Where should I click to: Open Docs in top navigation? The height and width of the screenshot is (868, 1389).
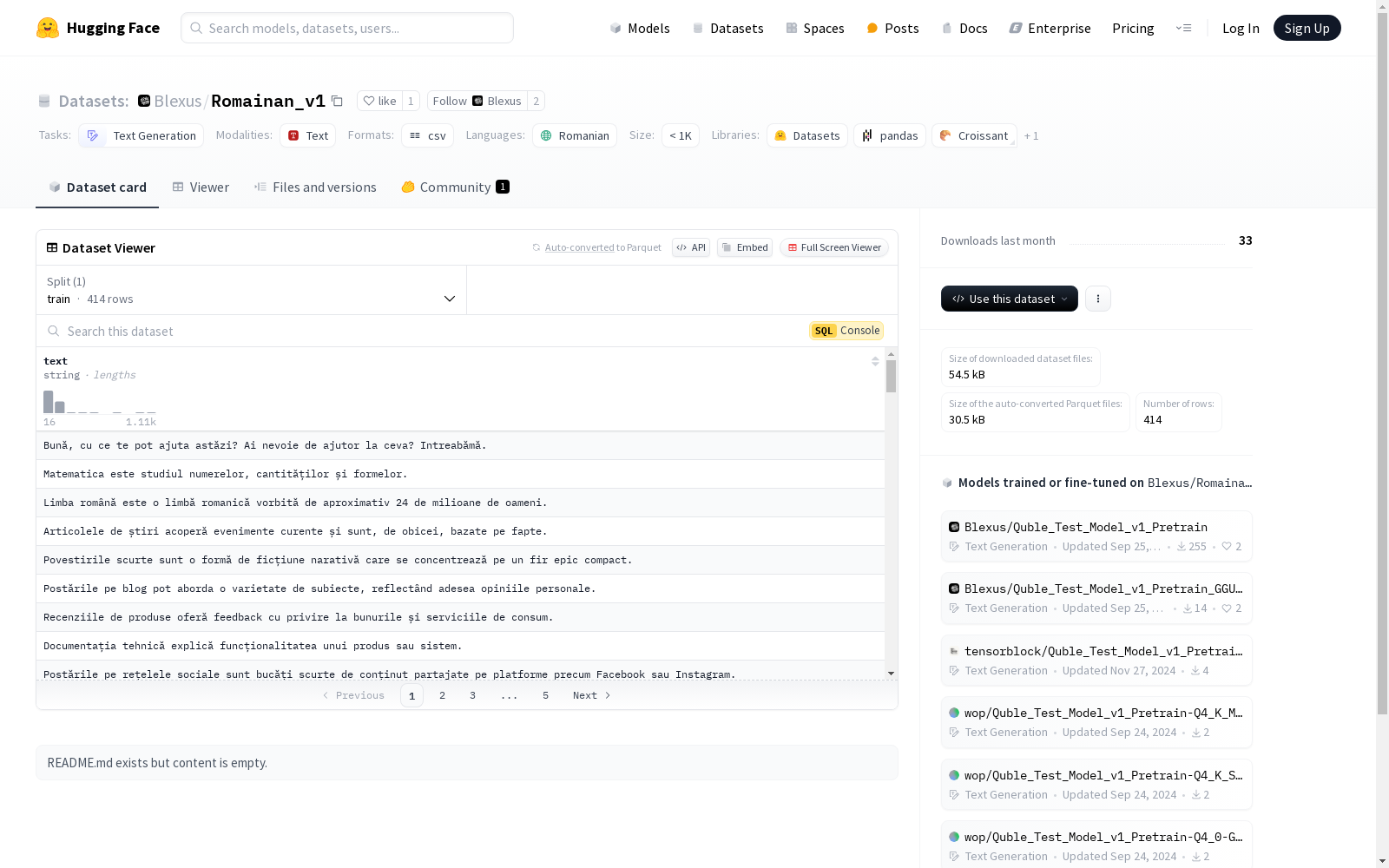click(964, 28)
